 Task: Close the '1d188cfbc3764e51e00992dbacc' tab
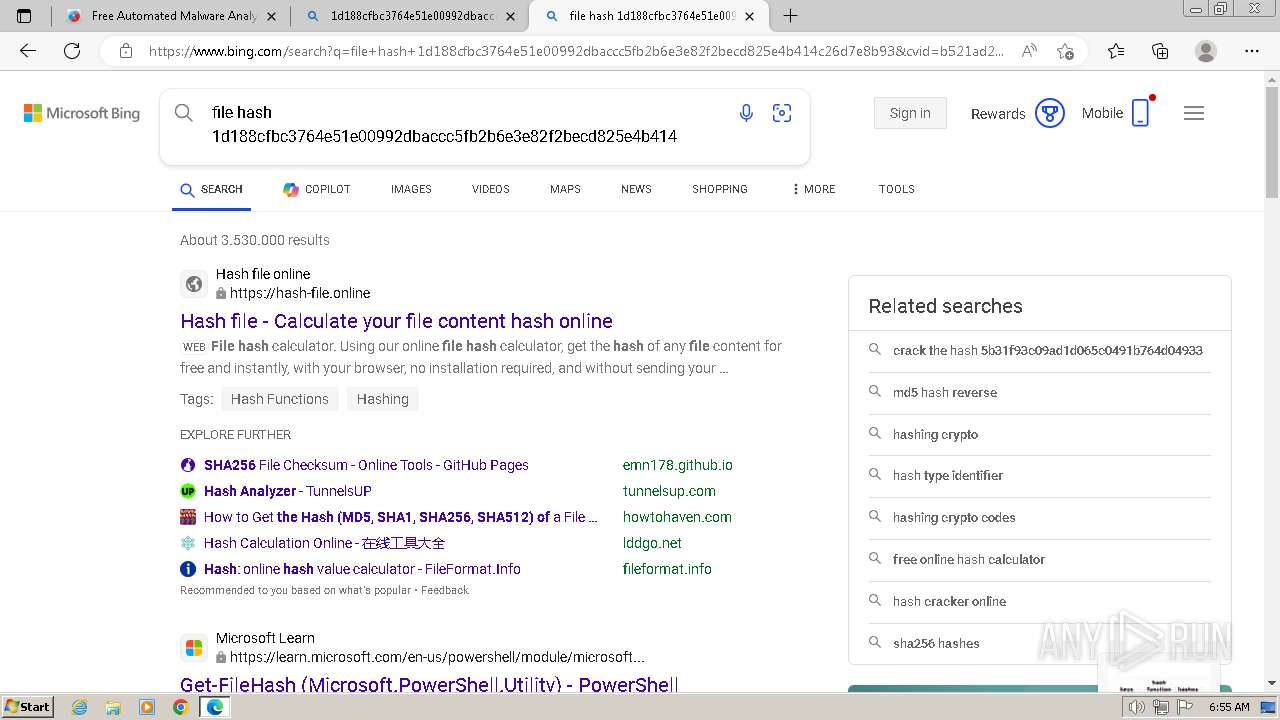coord(511,16)
